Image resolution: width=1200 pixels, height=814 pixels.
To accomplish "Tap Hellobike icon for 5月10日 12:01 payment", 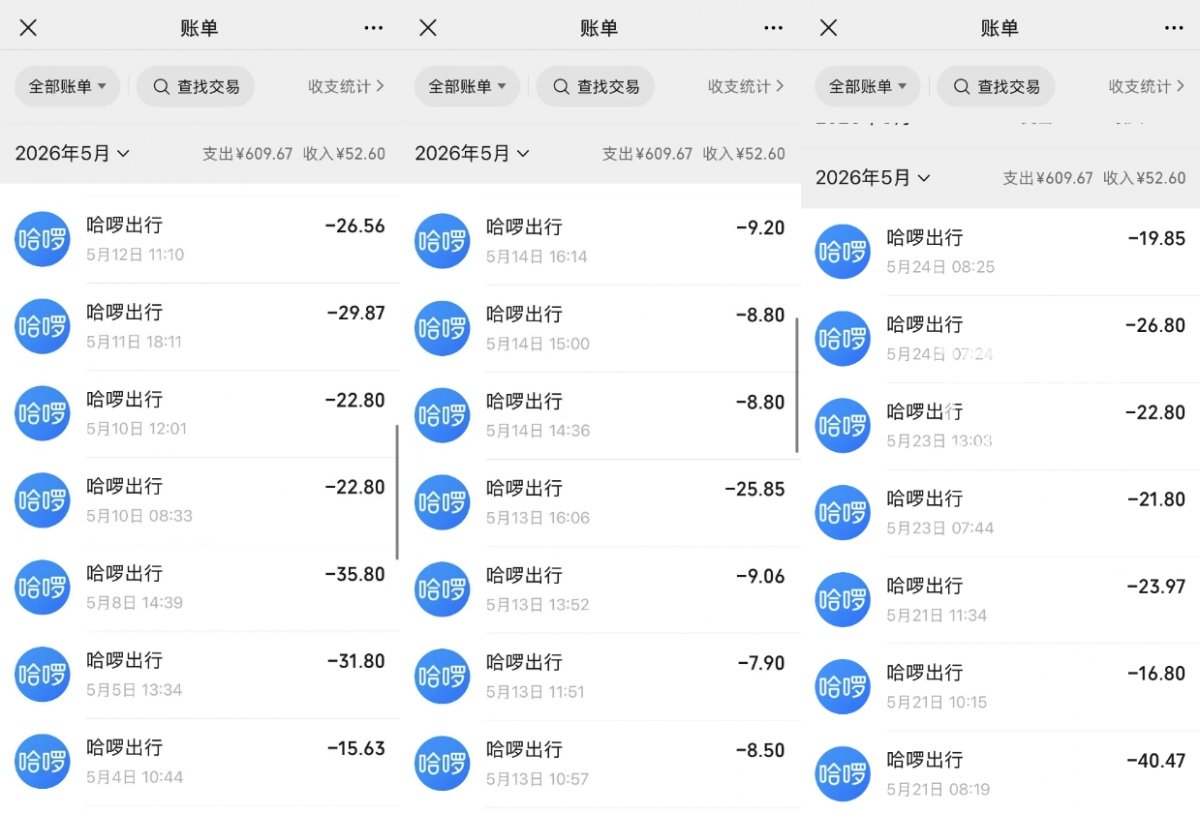I will 42,413.
